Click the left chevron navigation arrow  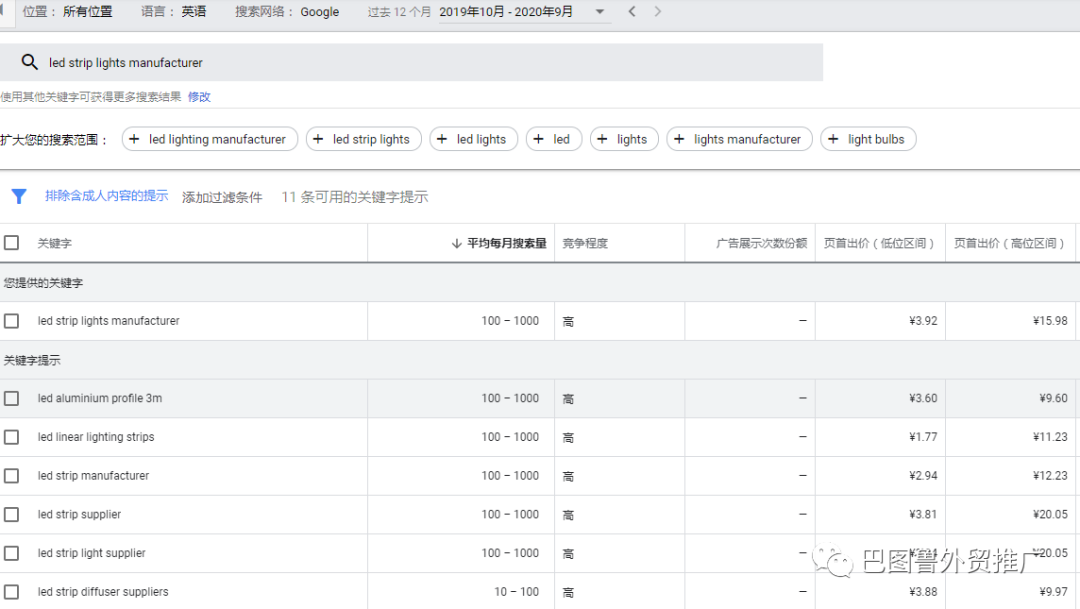click(x=631, y=12)
